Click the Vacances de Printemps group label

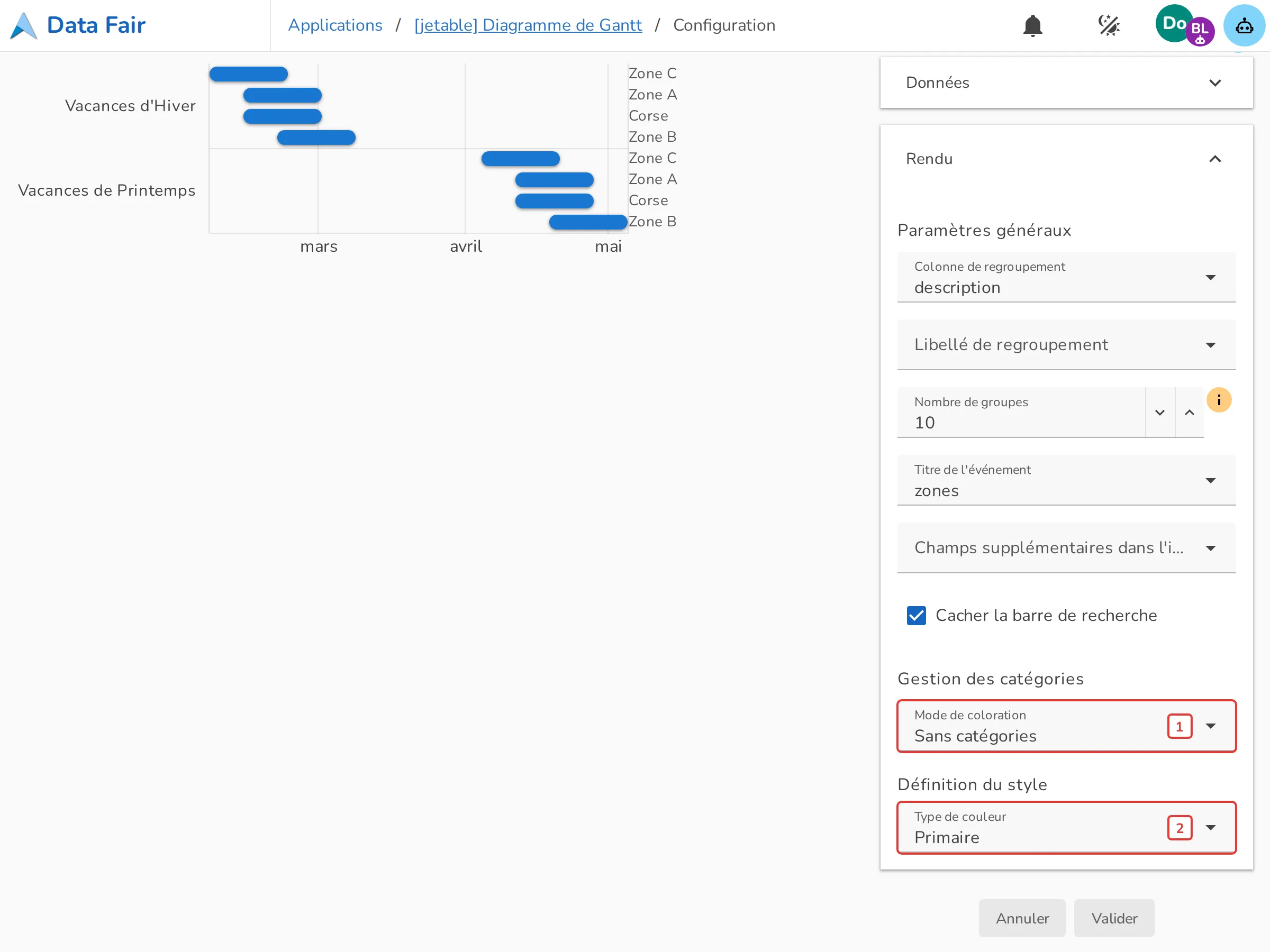[x=107, y=190]
